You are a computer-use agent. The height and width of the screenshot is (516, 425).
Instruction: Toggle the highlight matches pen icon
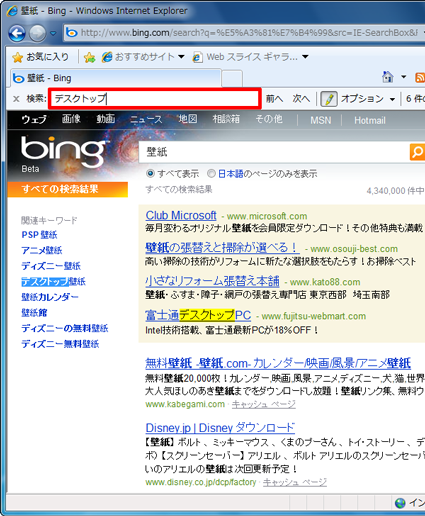tap(329, 99)
